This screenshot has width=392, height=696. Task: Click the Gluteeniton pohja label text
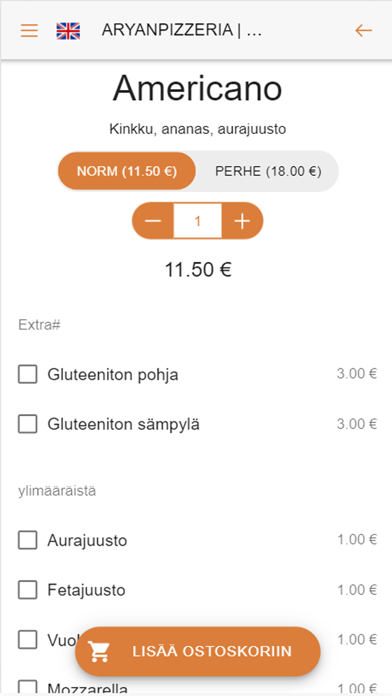click(113, 375)
